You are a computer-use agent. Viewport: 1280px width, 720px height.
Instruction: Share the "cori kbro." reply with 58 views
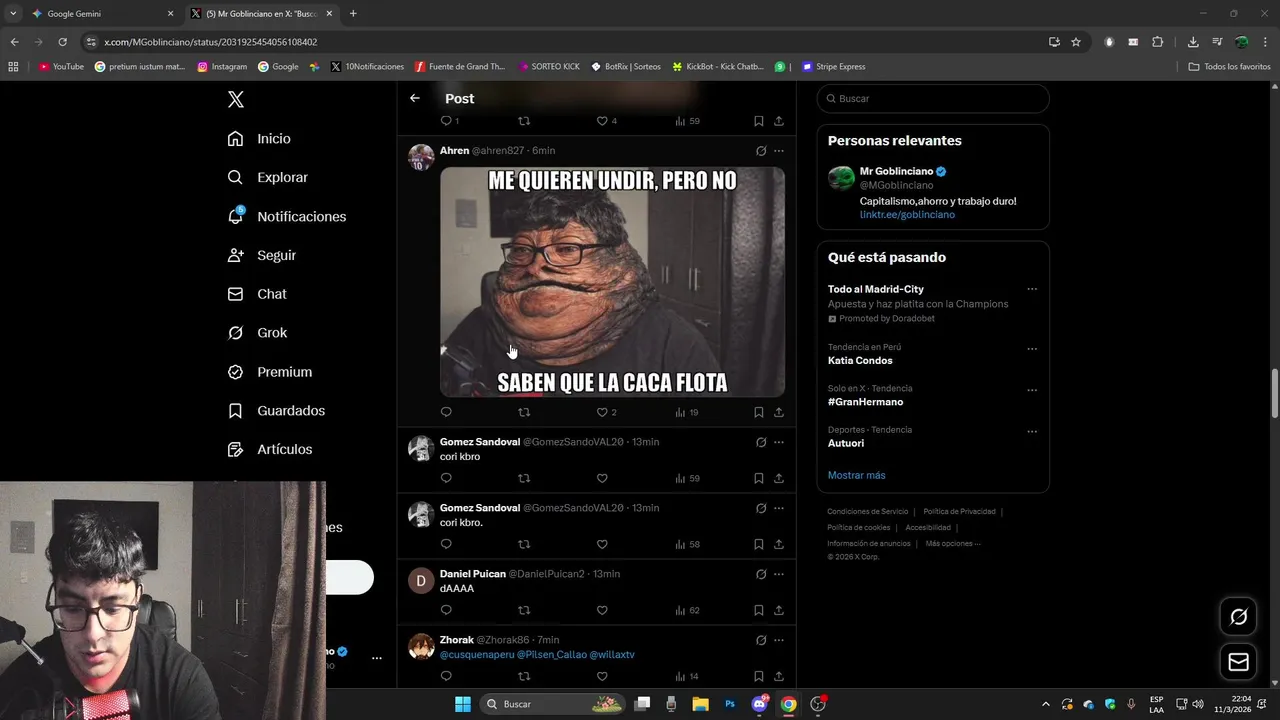(x=779, y=544)
